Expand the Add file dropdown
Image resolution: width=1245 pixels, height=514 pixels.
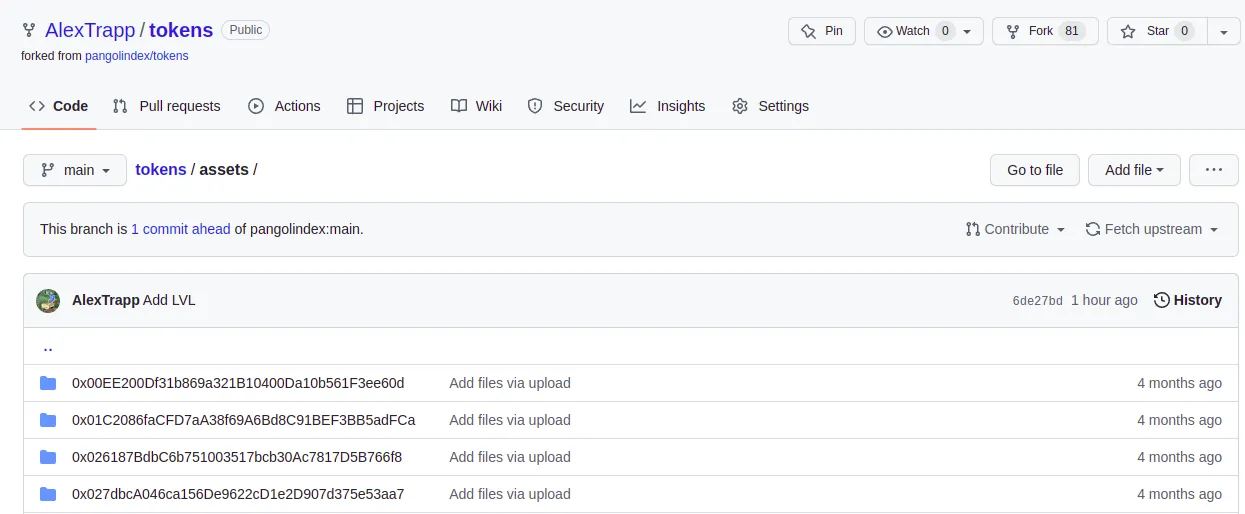1134,170
